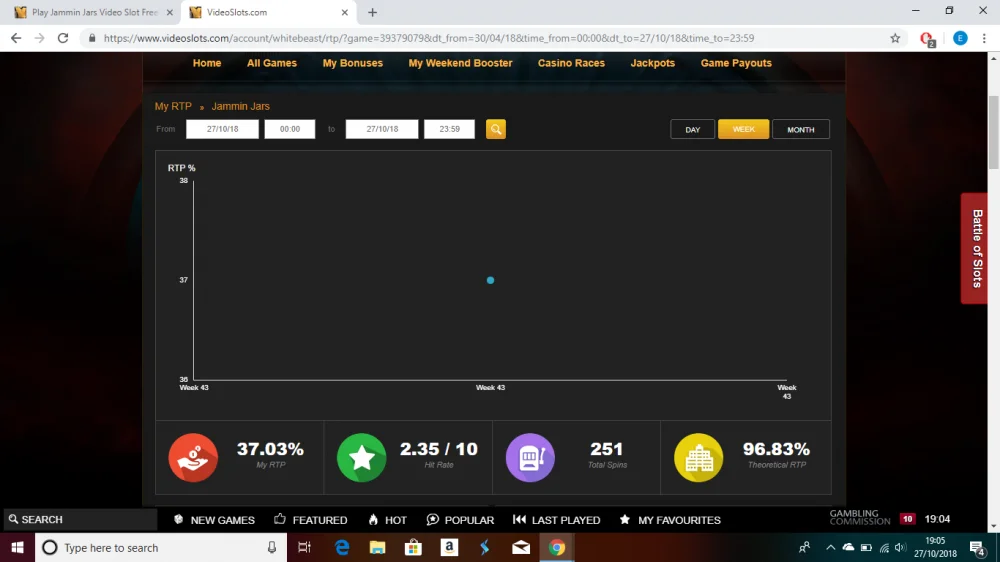This screenshot has height=562, width=1000.
Task: Click the Jammin Jars breadcrumb link
Action: click(x=240, y=107)
